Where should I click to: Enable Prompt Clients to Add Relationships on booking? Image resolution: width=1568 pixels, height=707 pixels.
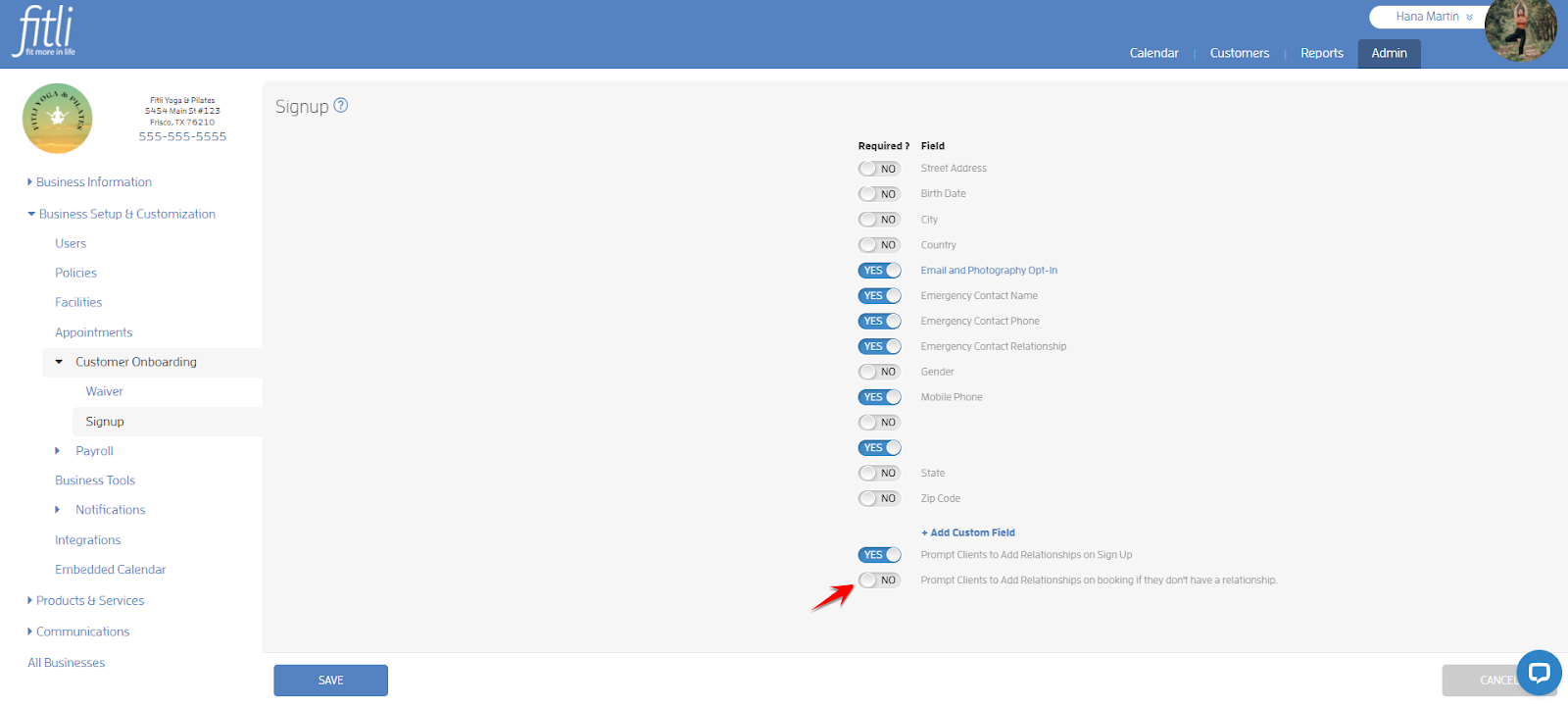coord(879,581)
